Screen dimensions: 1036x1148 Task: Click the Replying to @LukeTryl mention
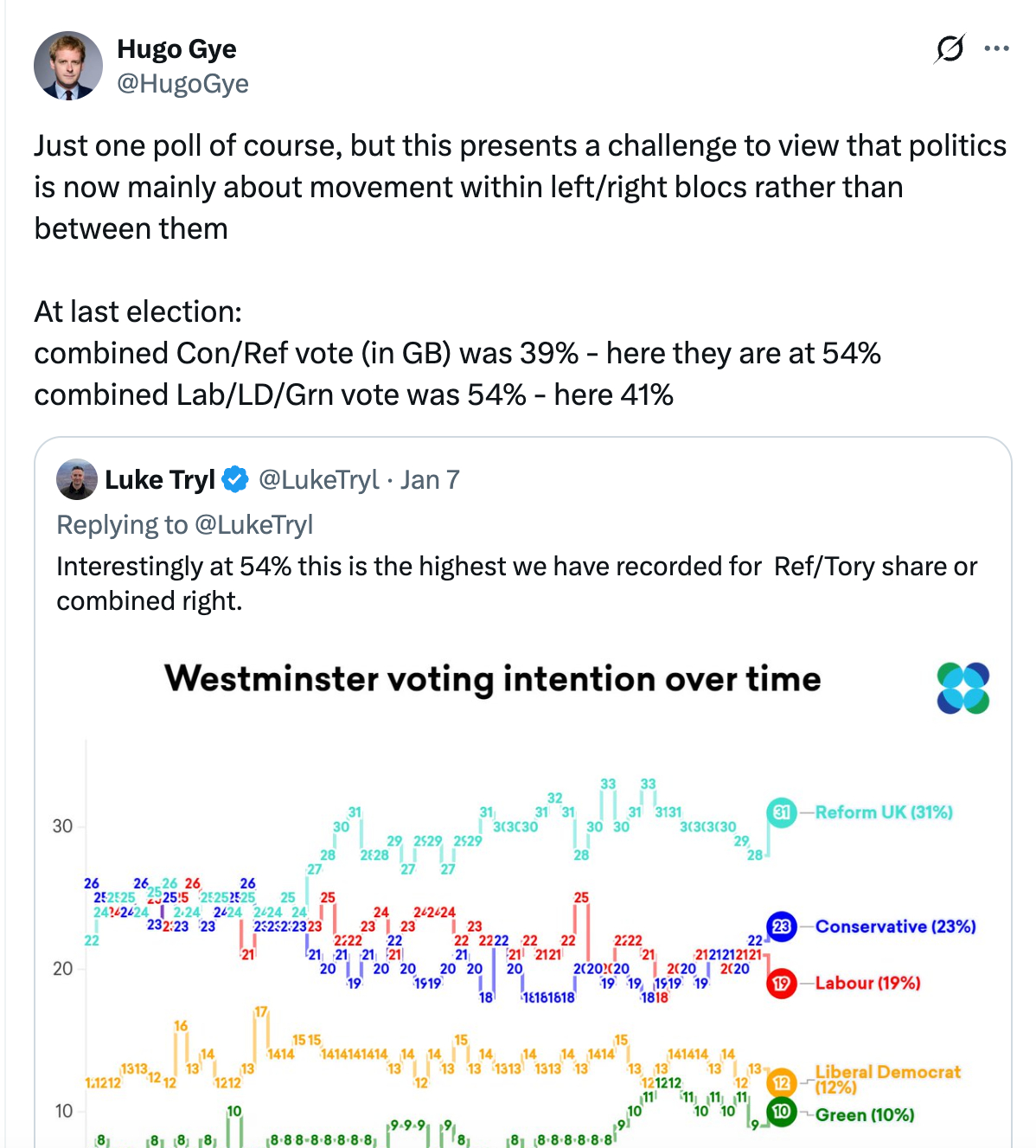tap(253, 525)
